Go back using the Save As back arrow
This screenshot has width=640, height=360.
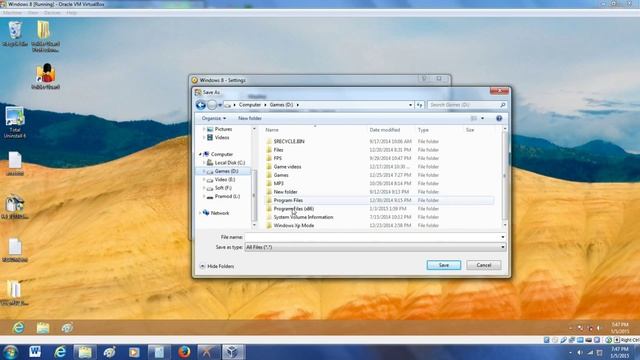(x=200, y=105)
